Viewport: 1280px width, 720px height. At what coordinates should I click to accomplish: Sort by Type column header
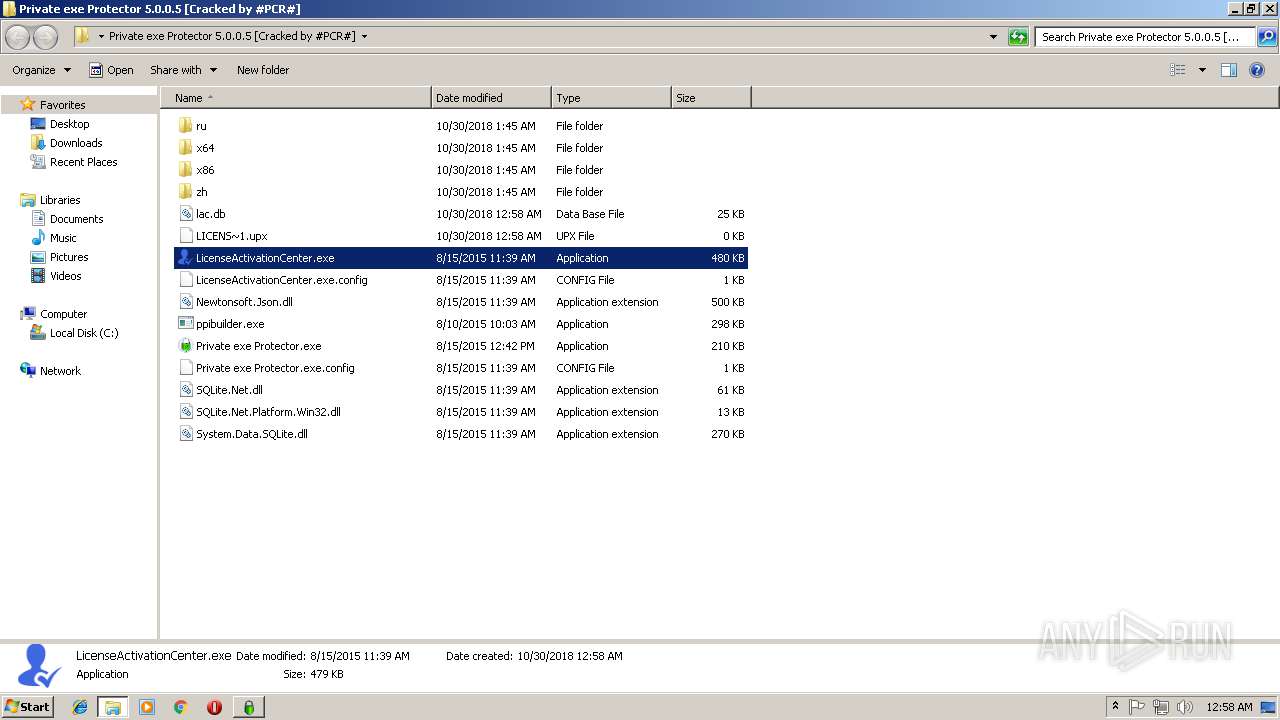611,98
